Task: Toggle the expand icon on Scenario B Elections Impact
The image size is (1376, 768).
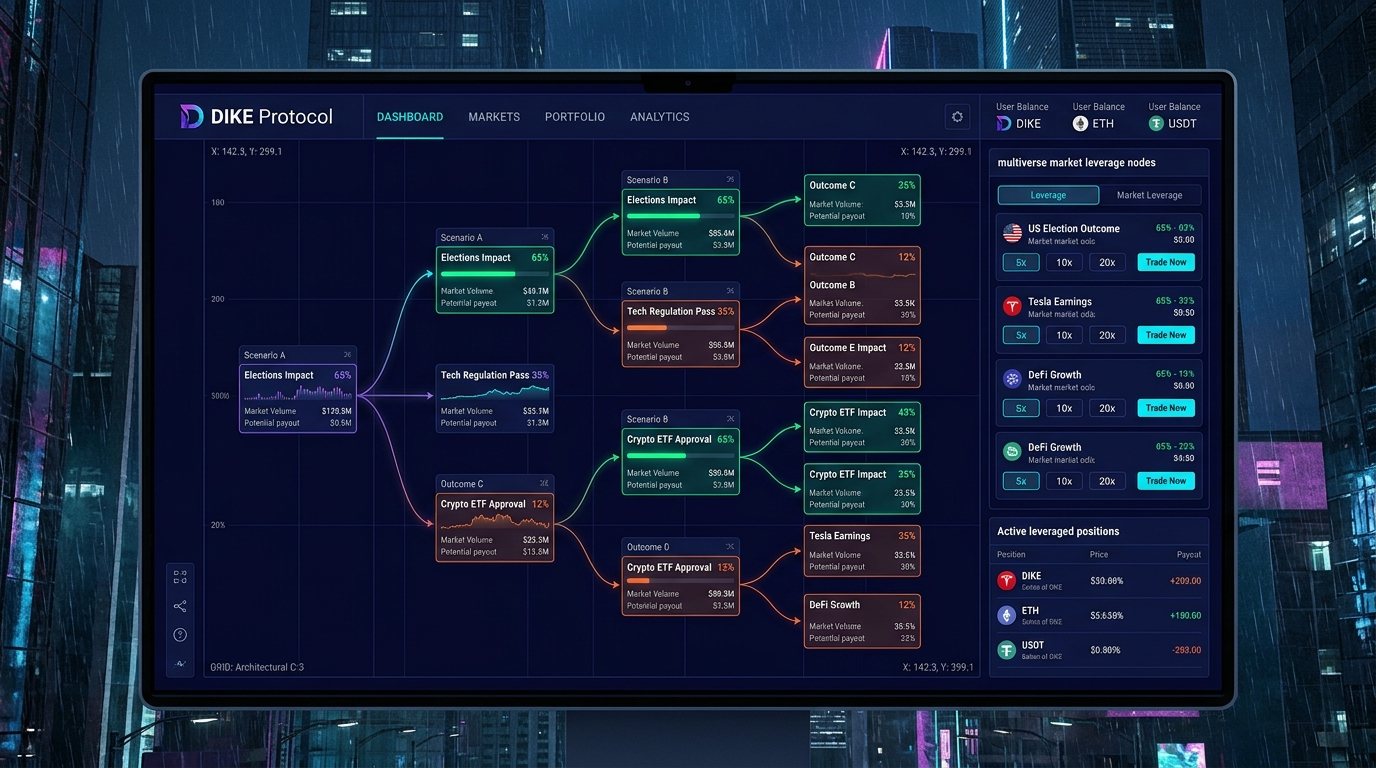Action: click(x=729, y=180)
